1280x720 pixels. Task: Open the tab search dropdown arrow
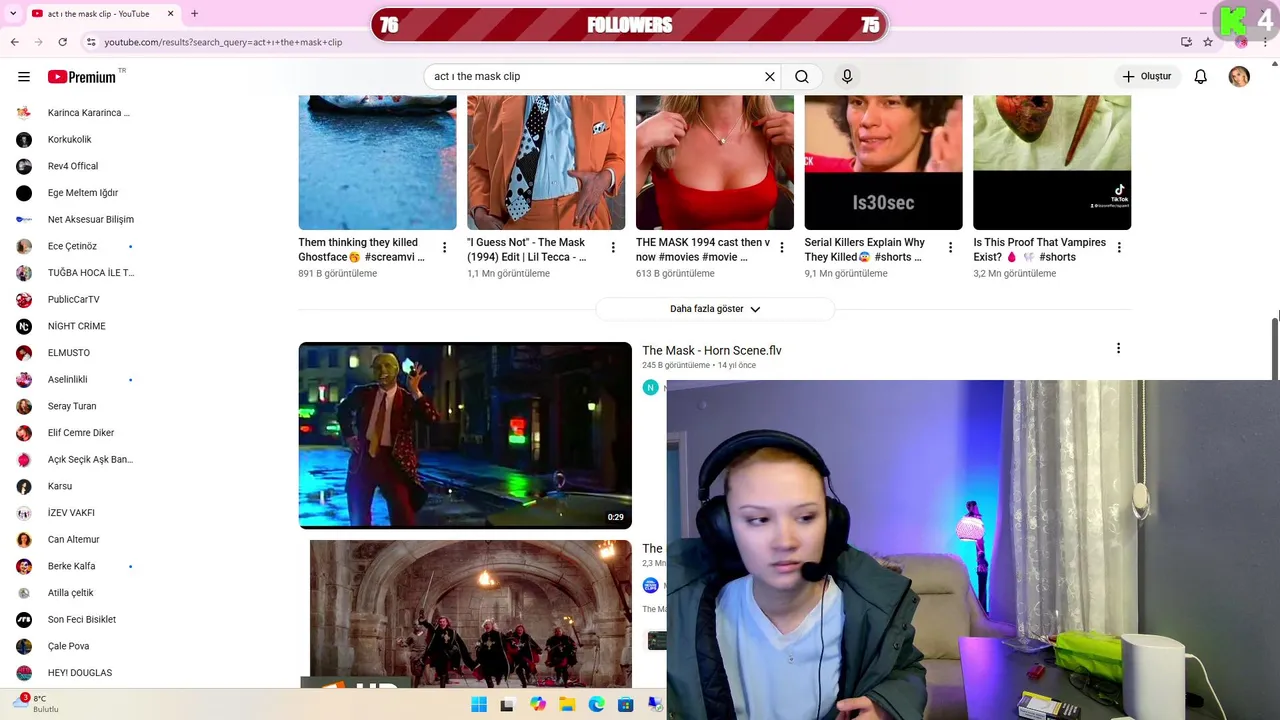(x=13, y=14)
